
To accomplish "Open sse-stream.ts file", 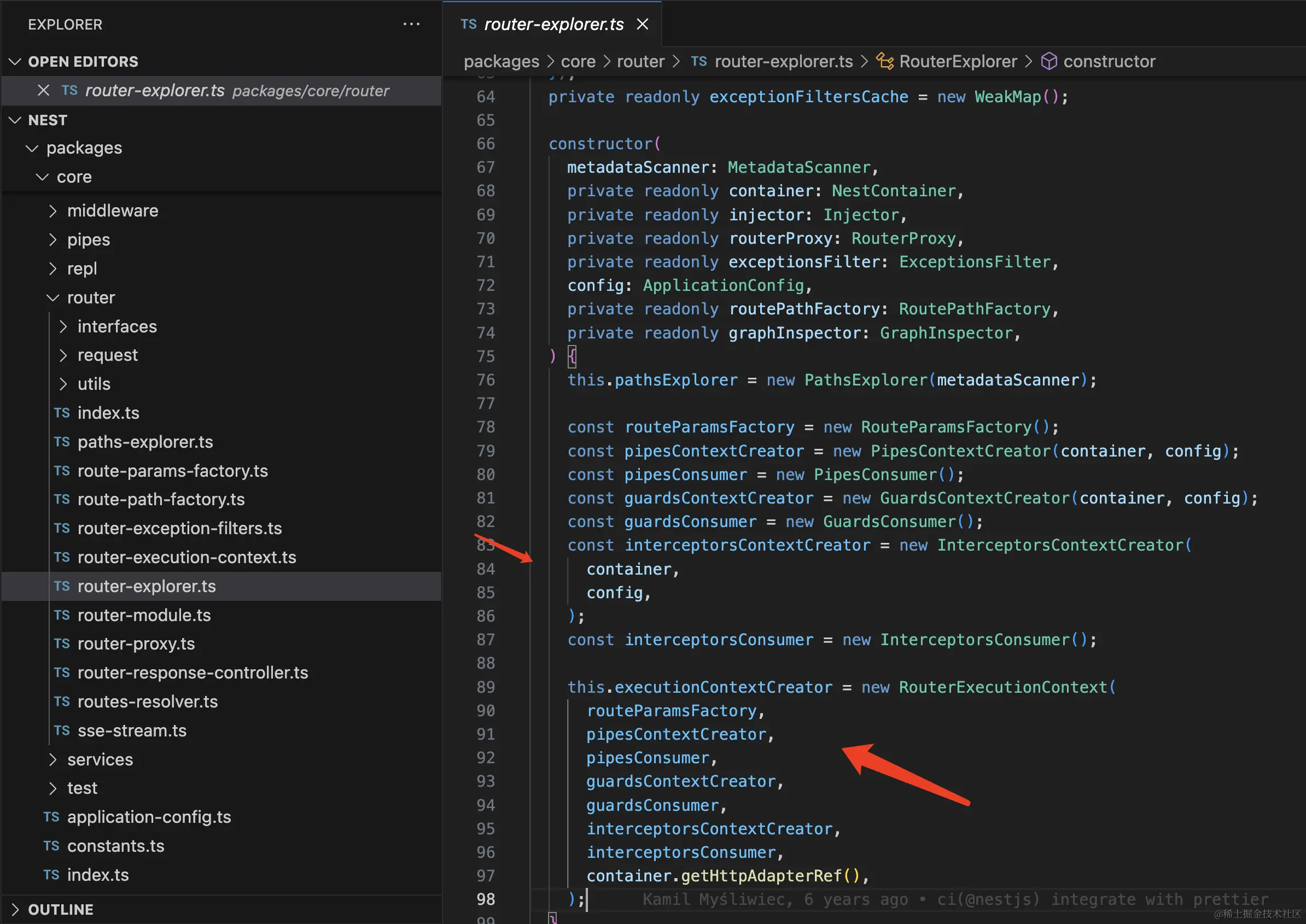I will [x=132, y=730].
